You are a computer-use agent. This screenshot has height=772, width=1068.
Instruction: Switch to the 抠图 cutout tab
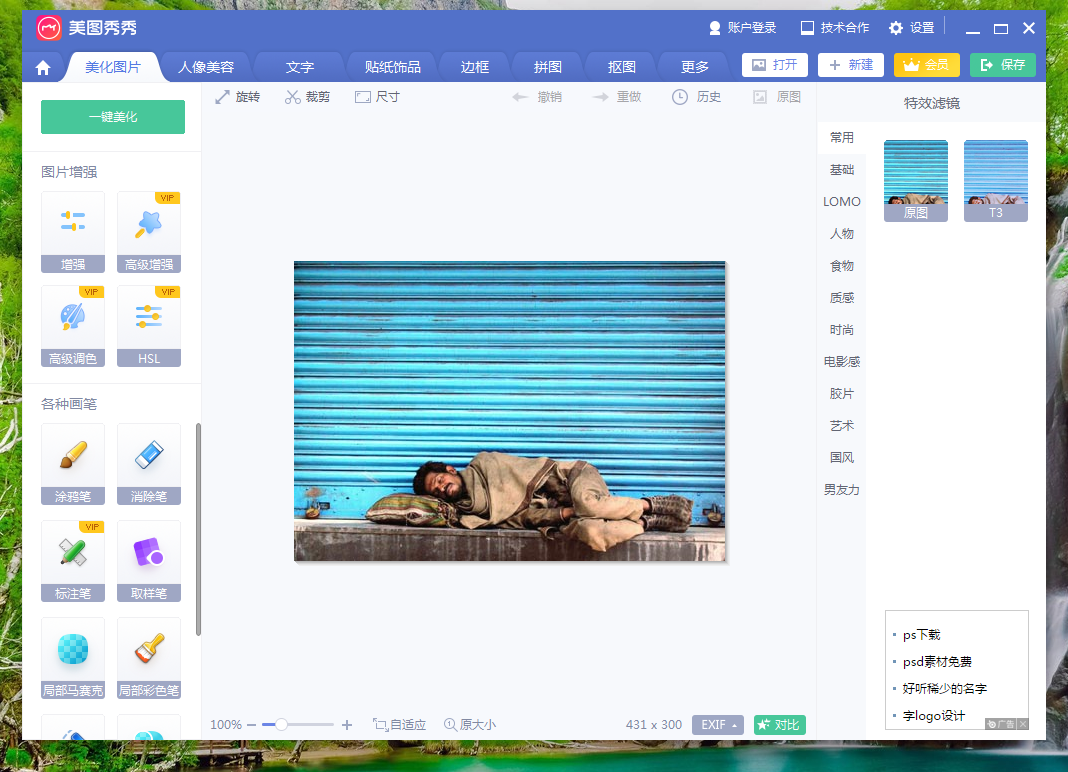tap(619, 66)
